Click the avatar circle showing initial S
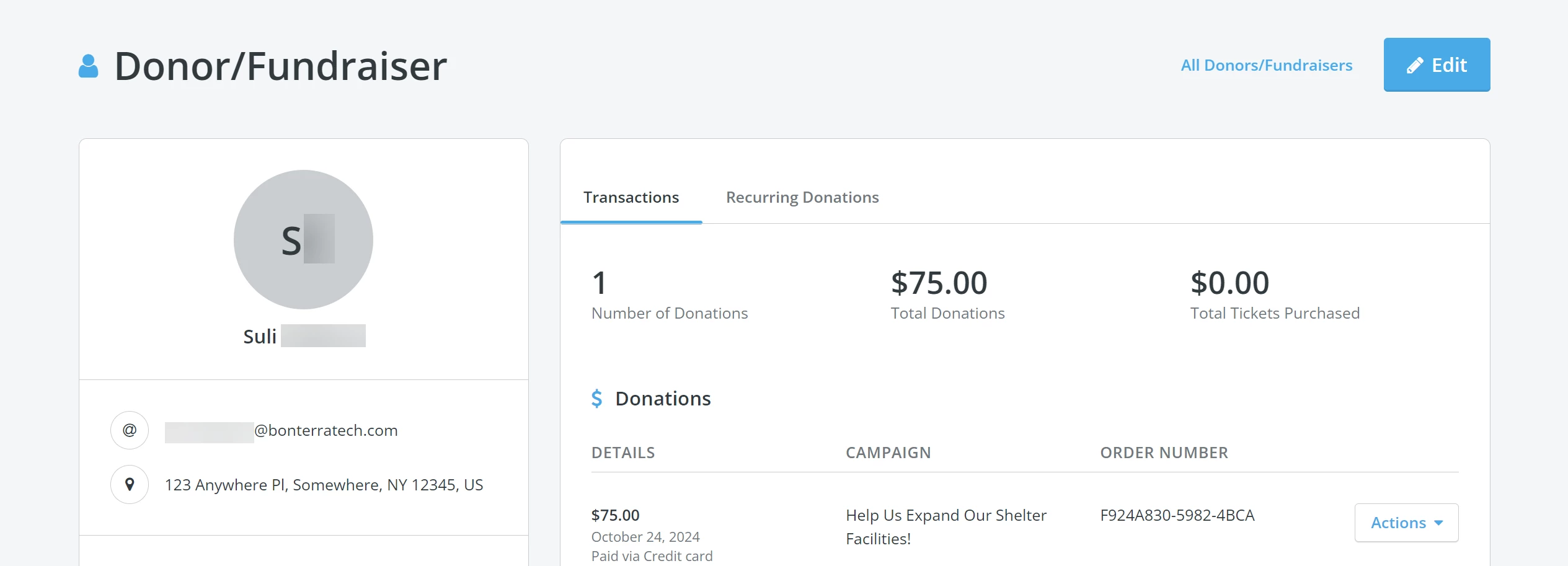This screenshot has width=1568, height=566. pyautogui.click(x=303, y=240)
